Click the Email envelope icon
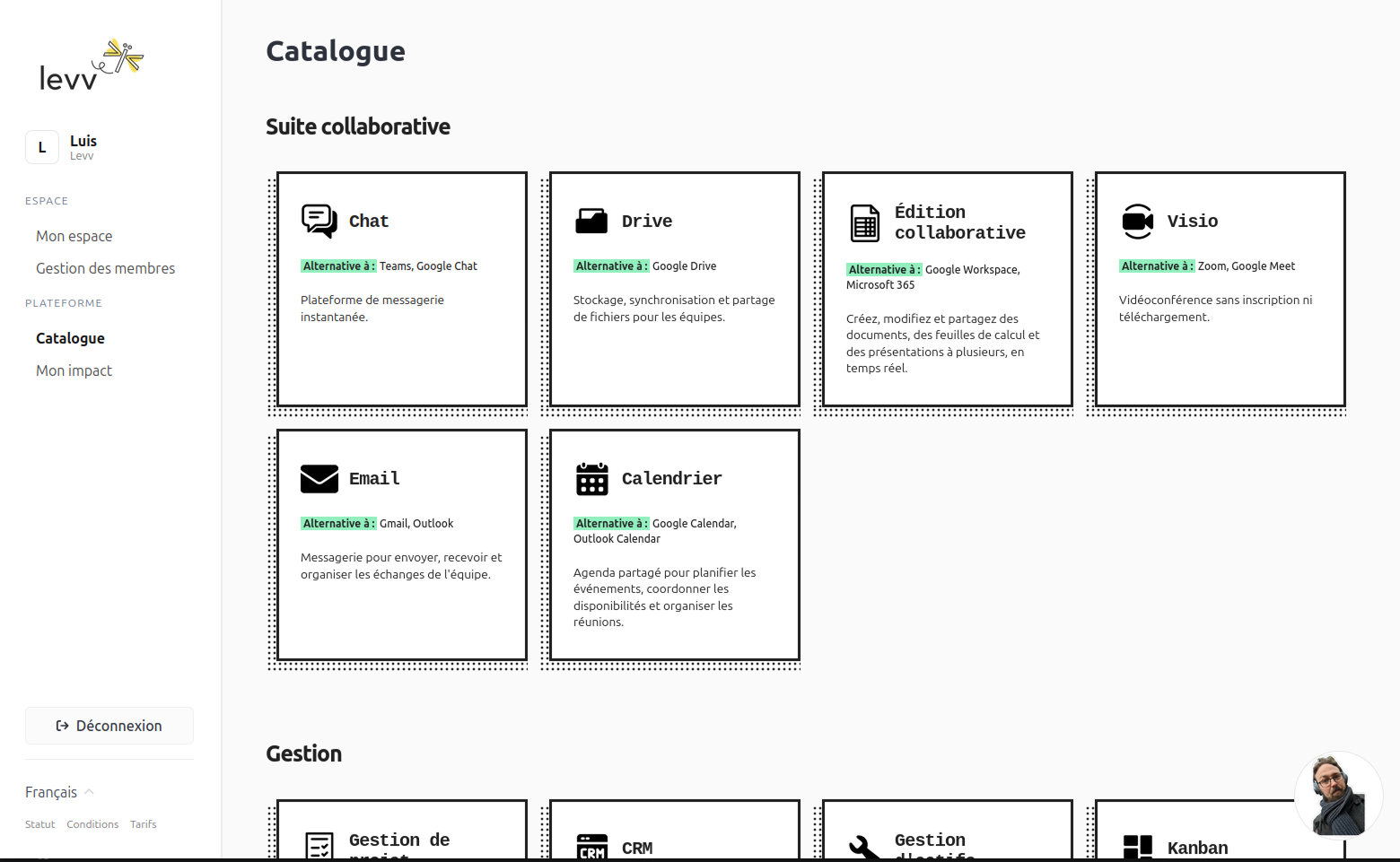The width and height of the screenshot is (1400, 862). (319, 479)
